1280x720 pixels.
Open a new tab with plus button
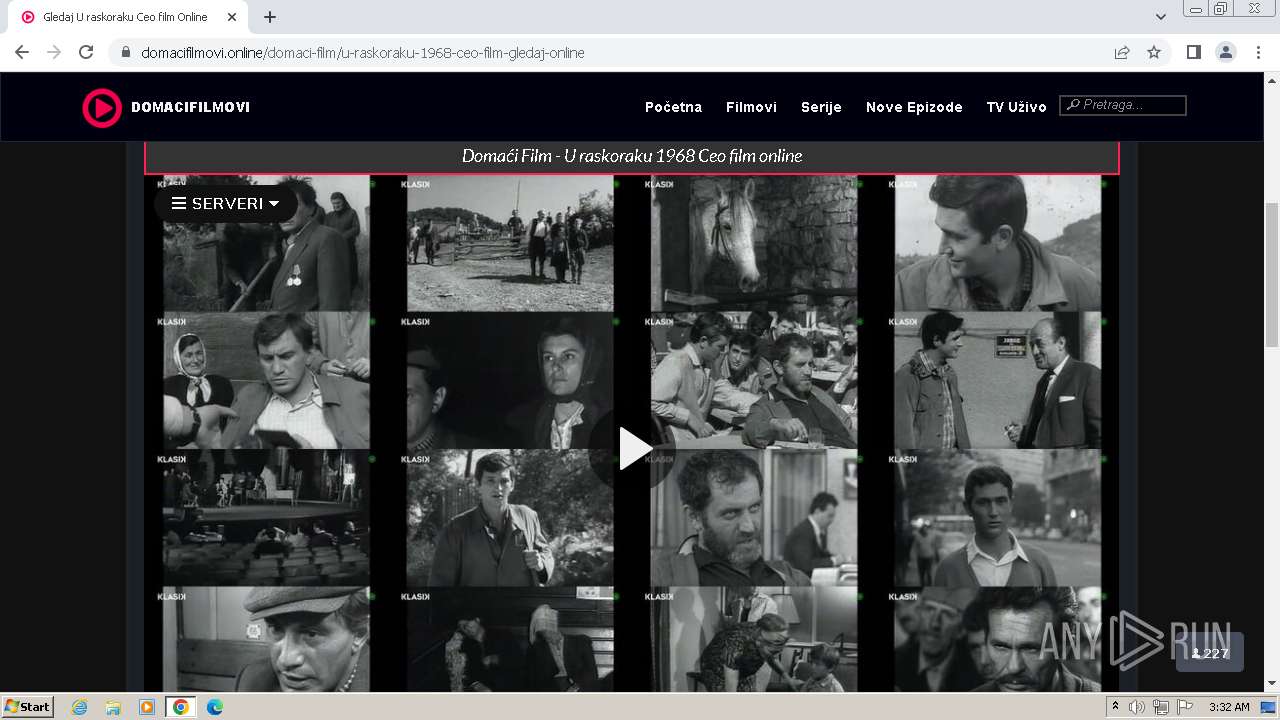tap(270, 17)
